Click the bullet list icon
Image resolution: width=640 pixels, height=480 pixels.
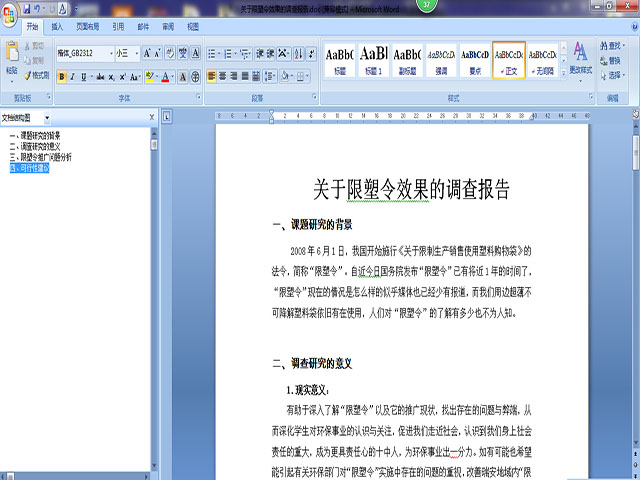(x=212, y=53)
